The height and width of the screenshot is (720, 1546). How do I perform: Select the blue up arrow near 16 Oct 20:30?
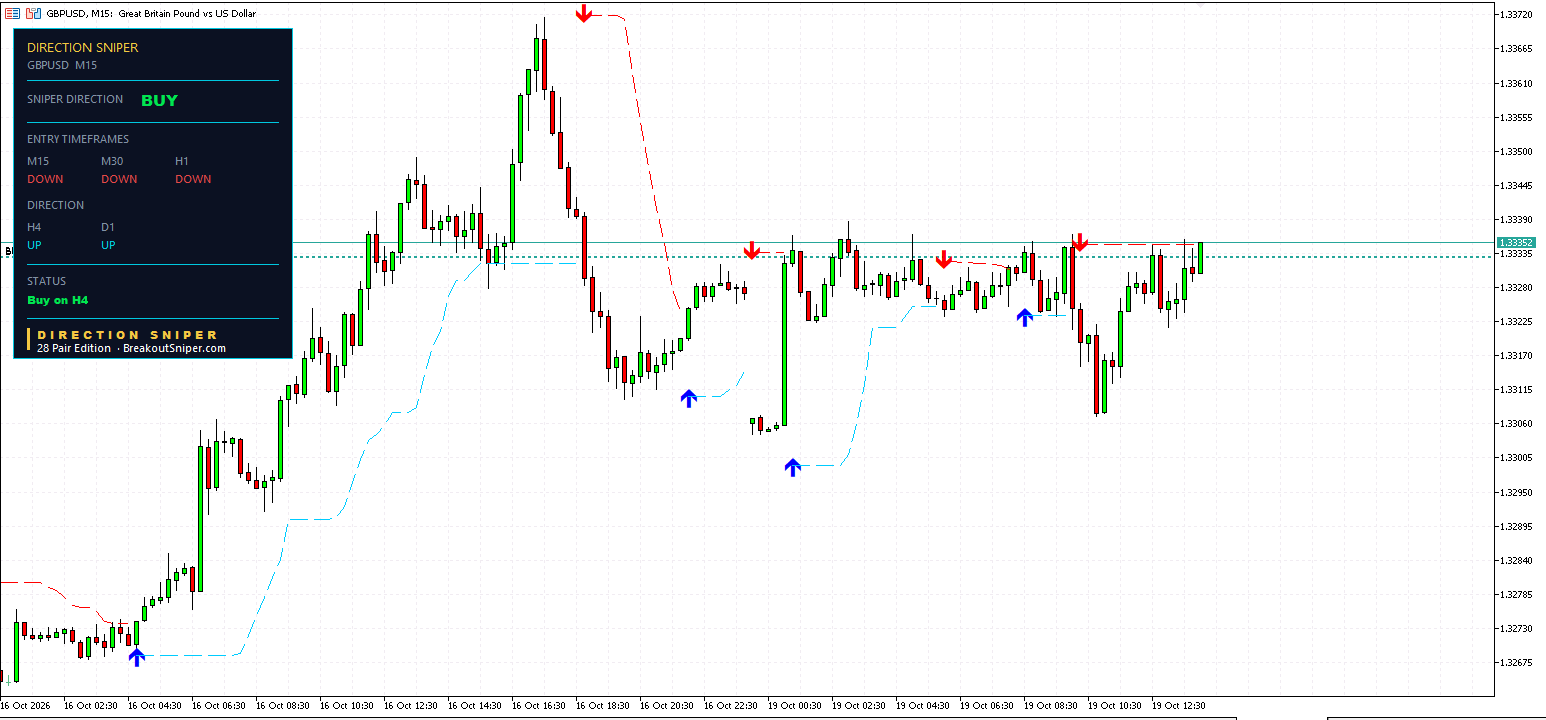(688, 398)
